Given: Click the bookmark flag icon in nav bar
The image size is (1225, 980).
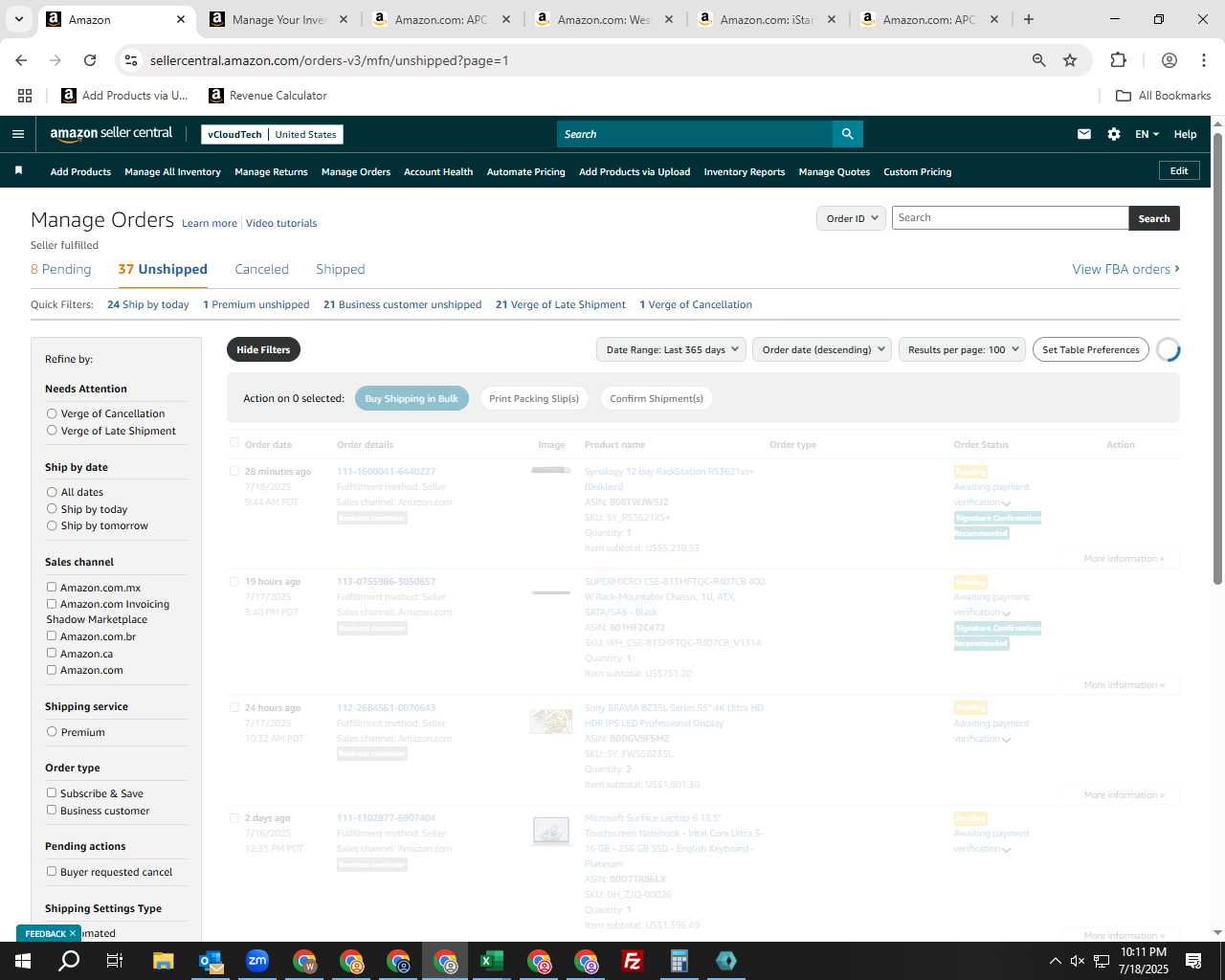Looking at the screenshot, I should click(x=18, y=170).
